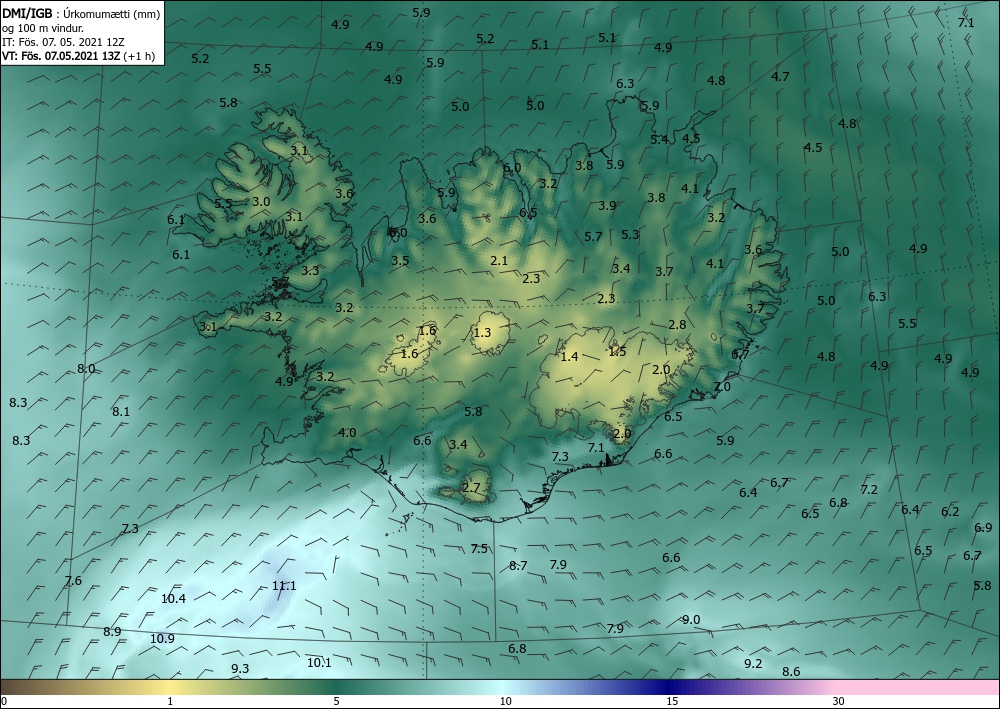Viewport: 1000px width, 709px height.
Task: Click the 1.4 value on the large glacier
Action: (569, 356)
